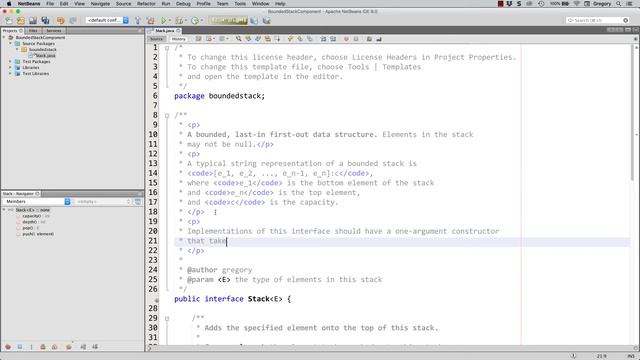Click the Redo toolbar icon

(73, 20)
